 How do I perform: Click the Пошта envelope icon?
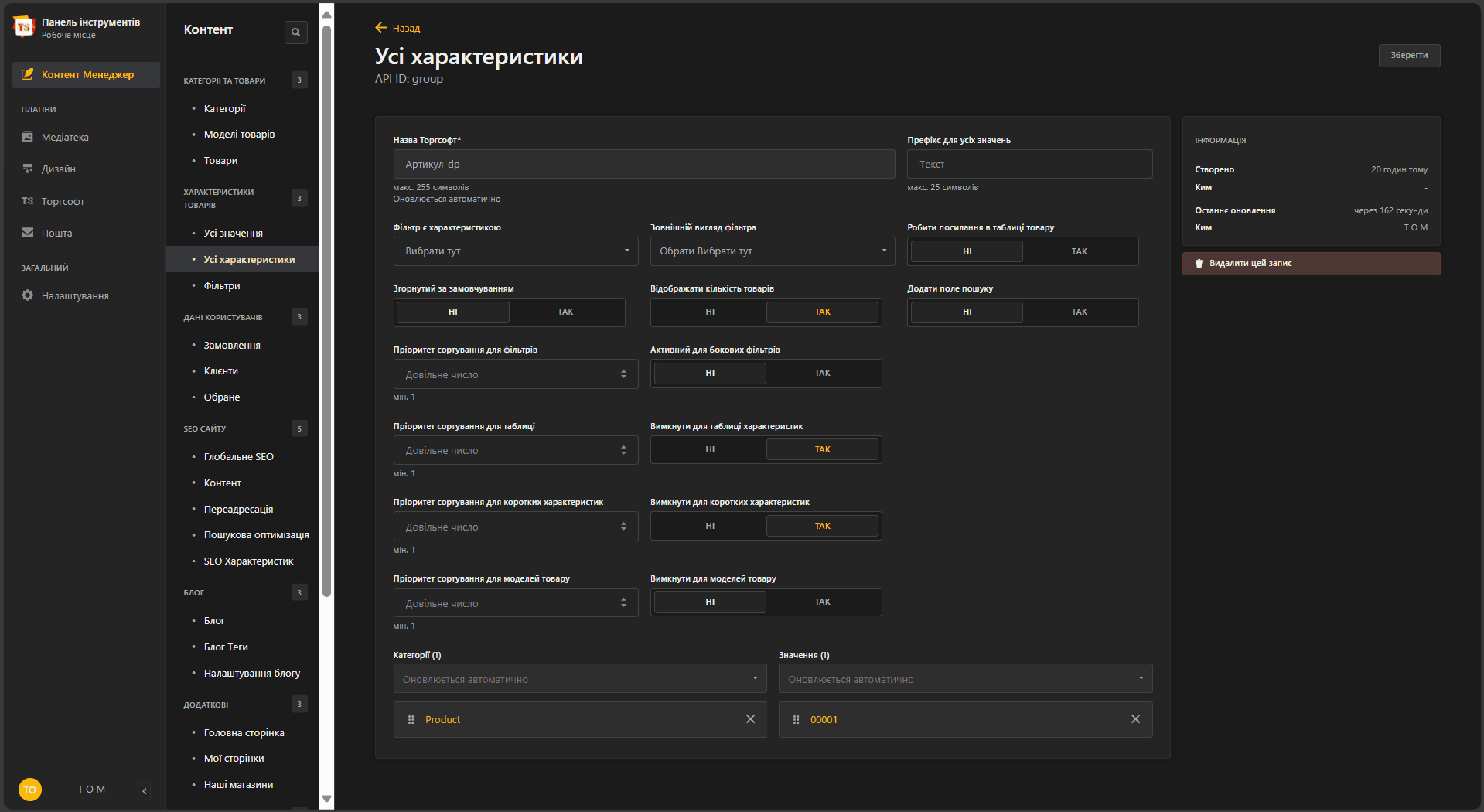point(28,233)
